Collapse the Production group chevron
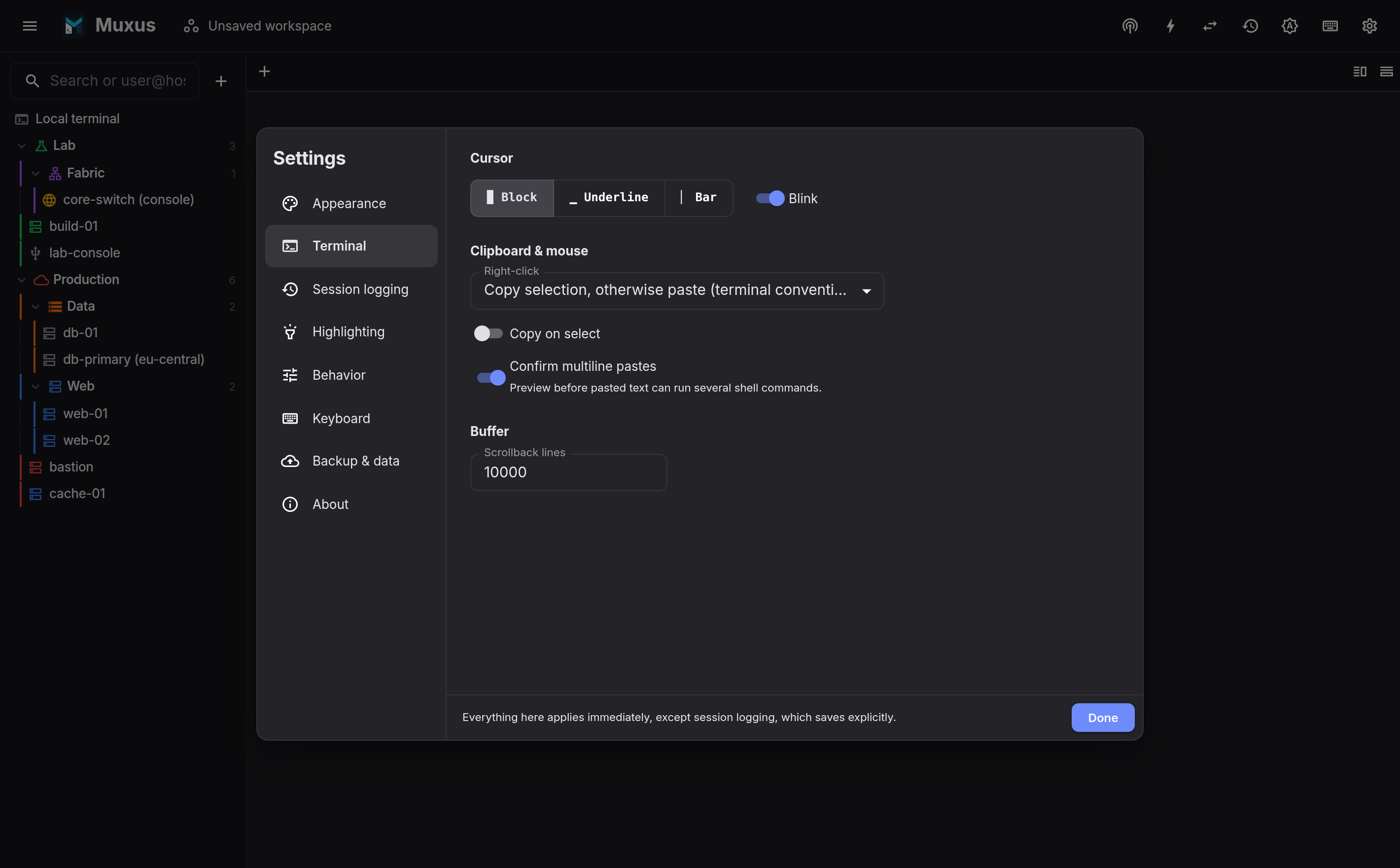 point(22,280)
